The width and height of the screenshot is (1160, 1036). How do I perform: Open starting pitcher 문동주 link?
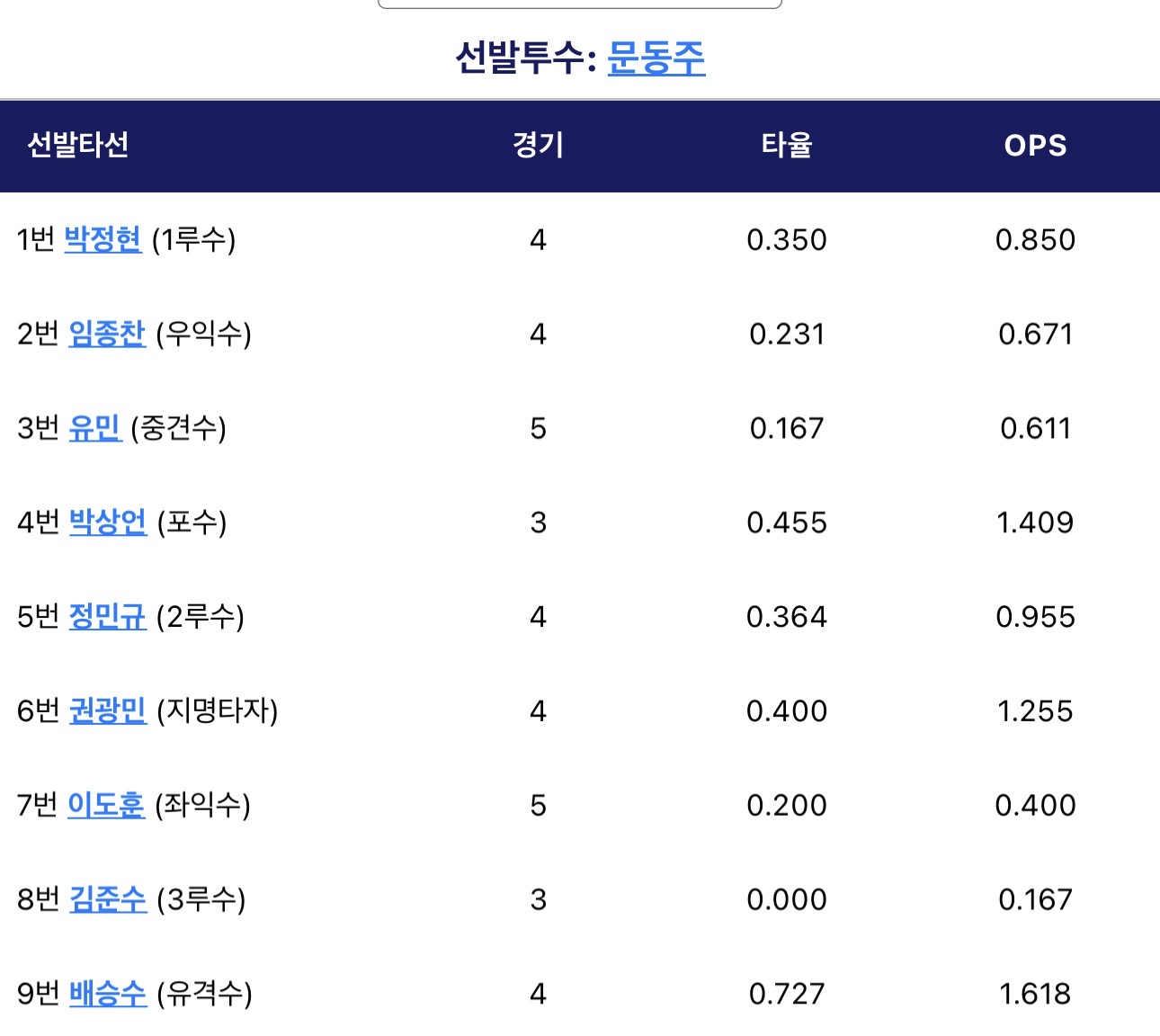pos(656,58)
